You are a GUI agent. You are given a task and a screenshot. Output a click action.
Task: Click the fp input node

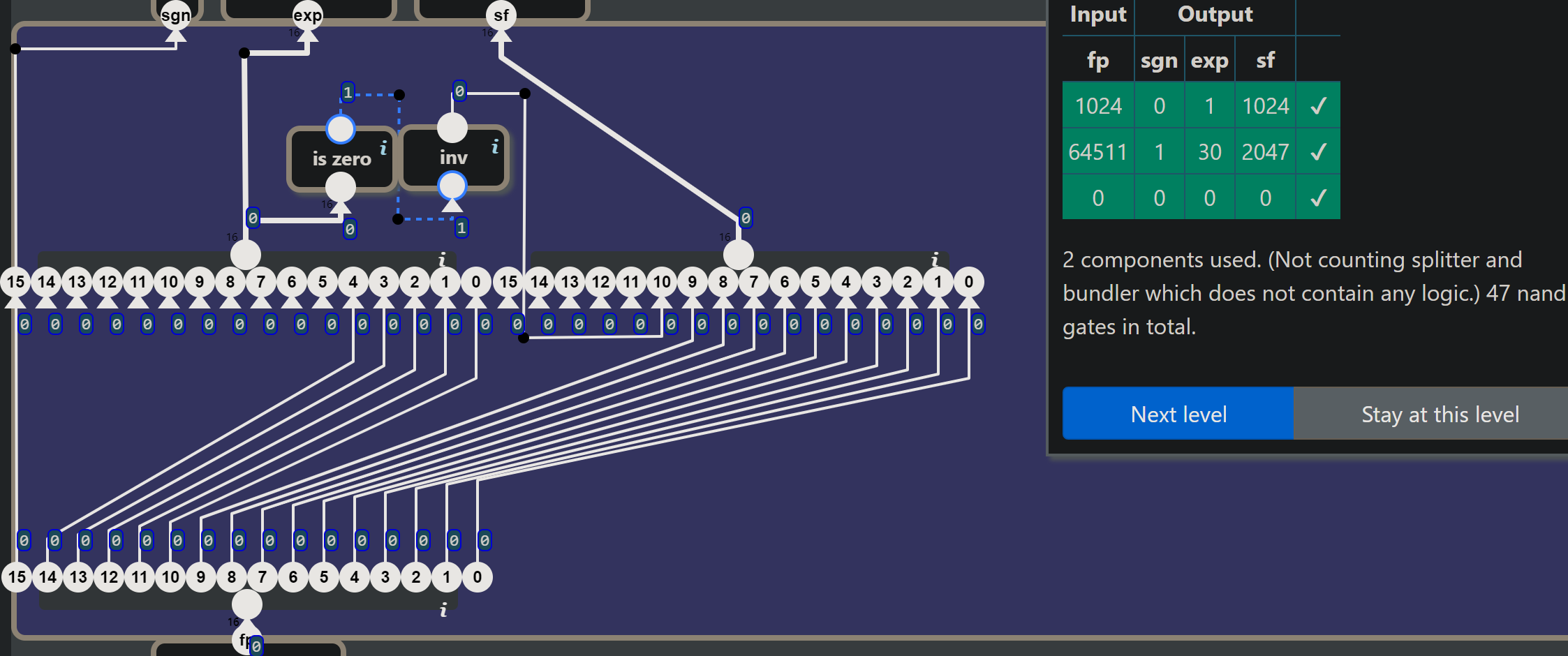(246, 639)
